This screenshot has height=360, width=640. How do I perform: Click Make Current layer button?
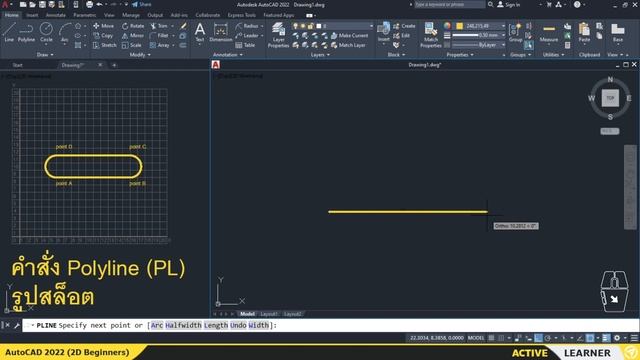point(349,36)
